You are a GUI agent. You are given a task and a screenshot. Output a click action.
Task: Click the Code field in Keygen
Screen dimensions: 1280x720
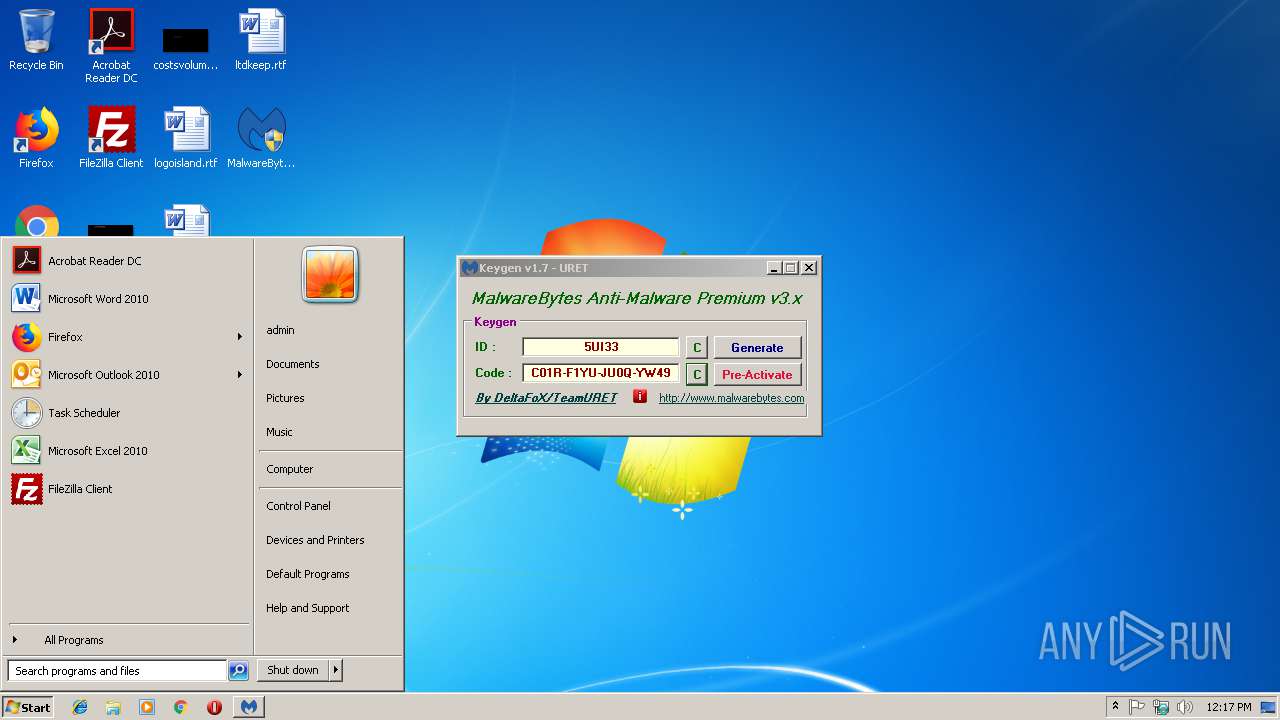[601, 373]
